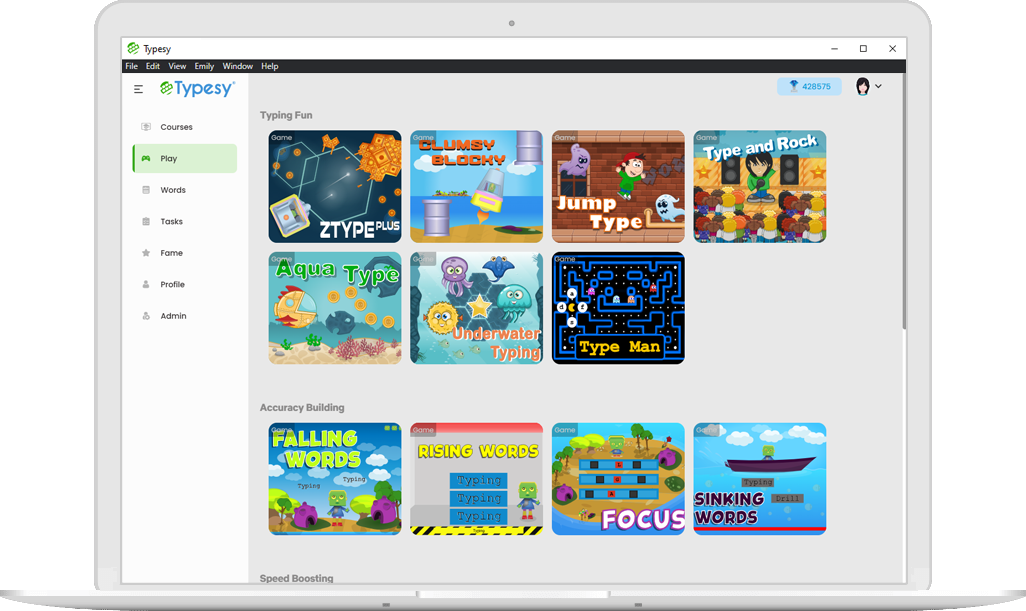Play the Aqua Type game

pyautogui.click(x=335, y=308)
